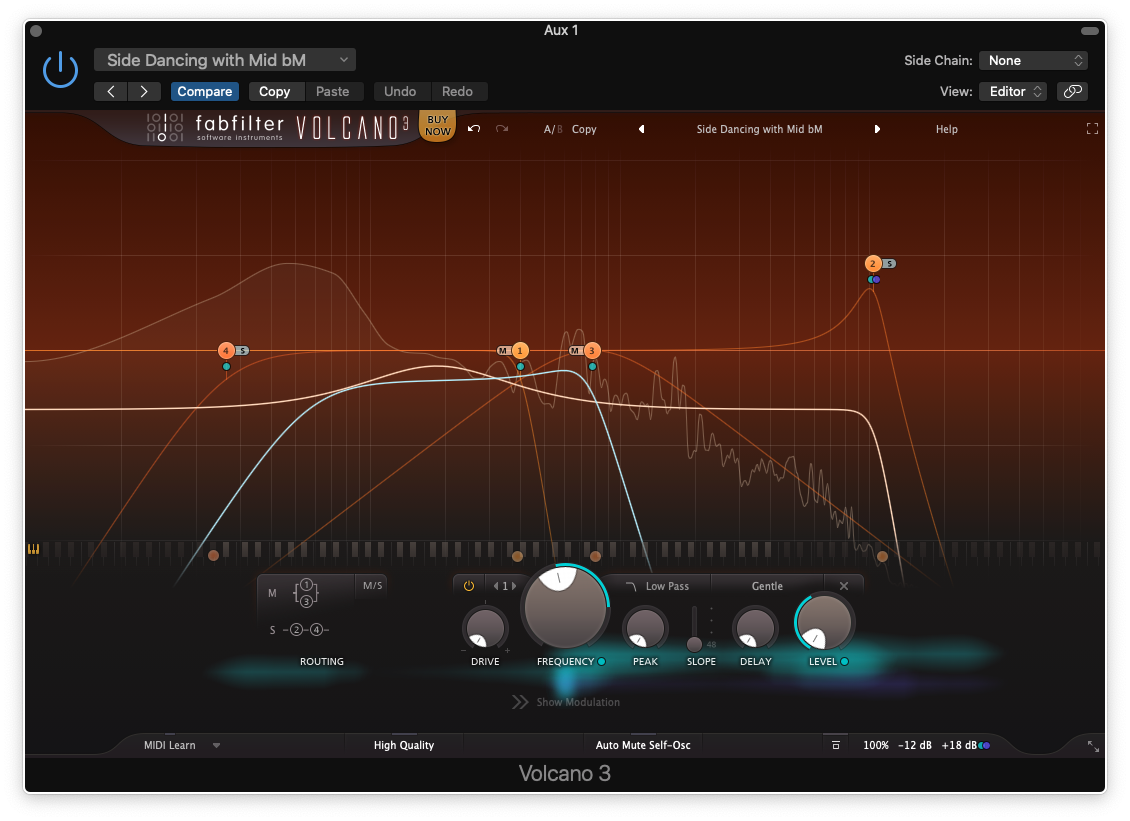Click the FabFilter undo arrow icon
This screenshot has height=821, width=1130.
click(474, 129)
